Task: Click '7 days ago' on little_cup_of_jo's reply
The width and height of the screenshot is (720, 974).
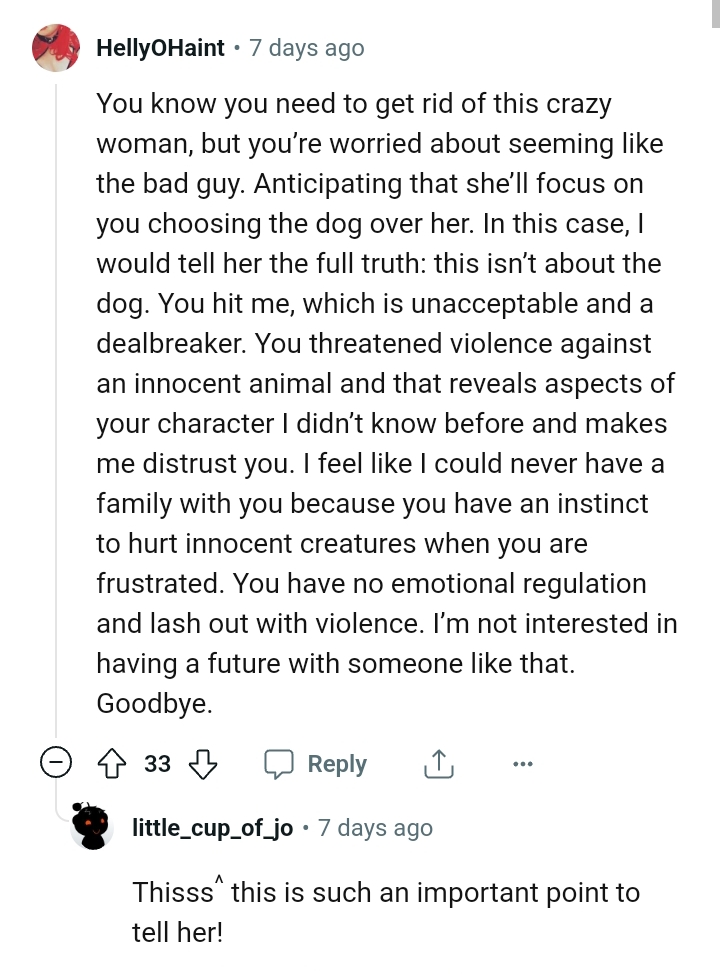Action: pyautogui.click(x=374, y=827)
